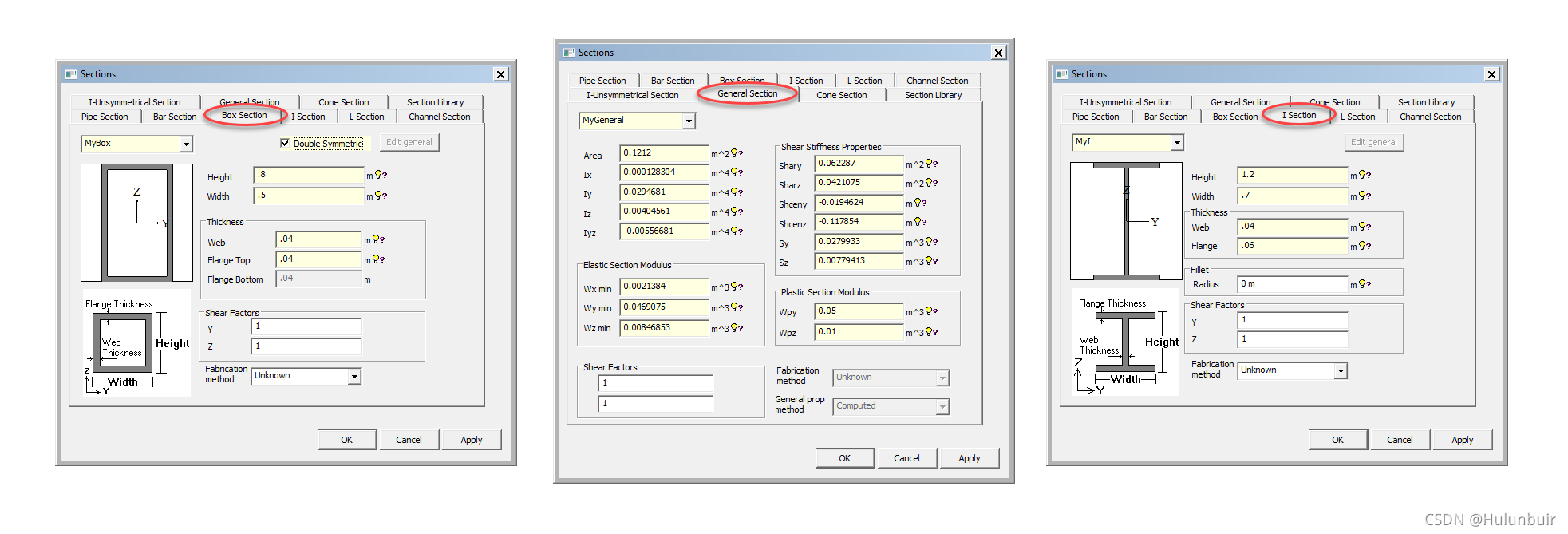Click Fillet Radius field showing 0 m

[1293, 284]
